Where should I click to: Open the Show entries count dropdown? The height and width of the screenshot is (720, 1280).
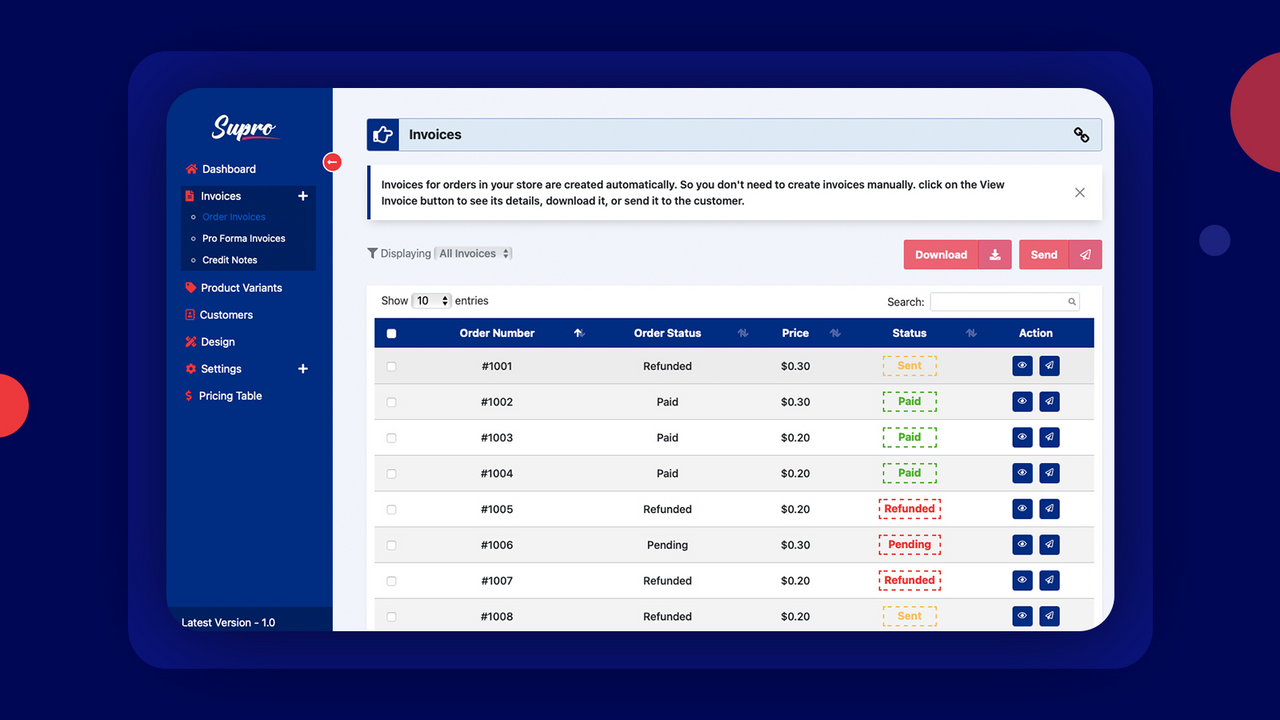(x=432, y=301)
